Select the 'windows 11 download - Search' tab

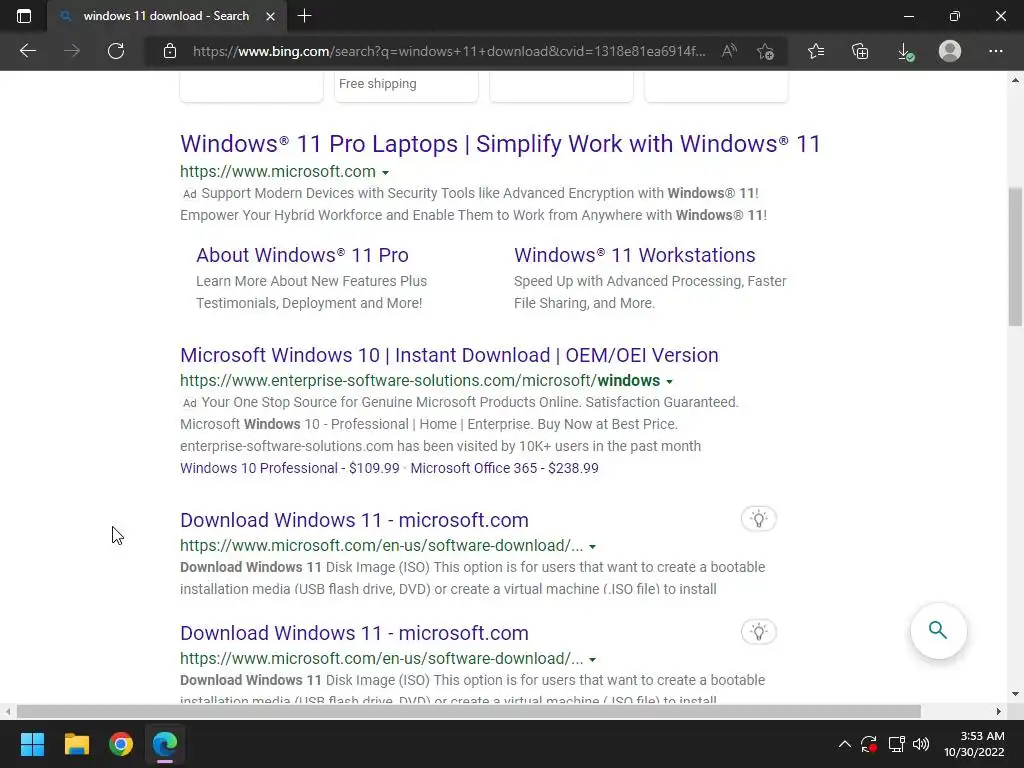[x=167, y=16]
